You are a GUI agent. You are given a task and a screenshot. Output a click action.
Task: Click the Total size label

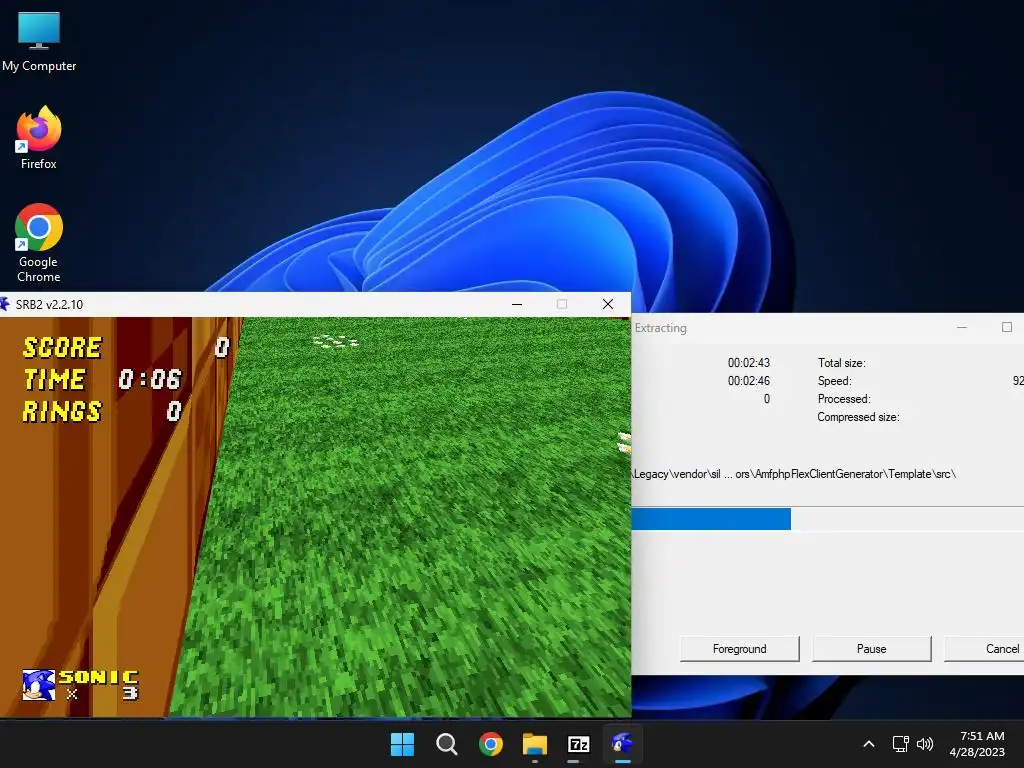coord(841,363)
